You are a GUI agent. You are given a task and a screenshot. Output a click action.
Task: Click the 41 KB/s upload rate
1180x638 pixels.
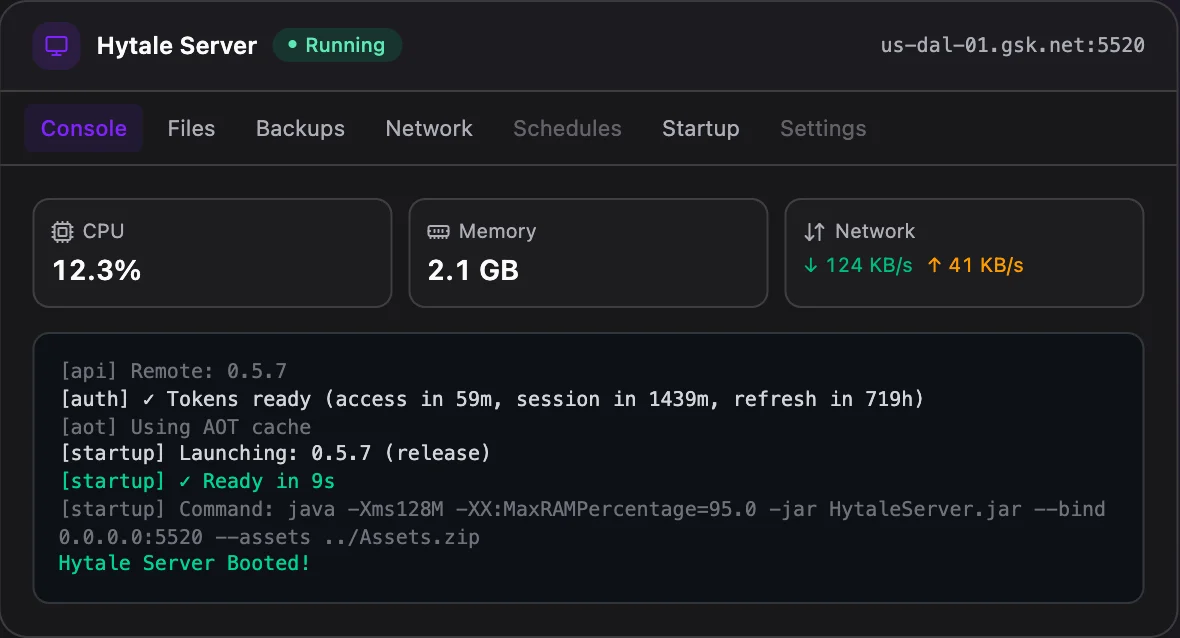986,266
